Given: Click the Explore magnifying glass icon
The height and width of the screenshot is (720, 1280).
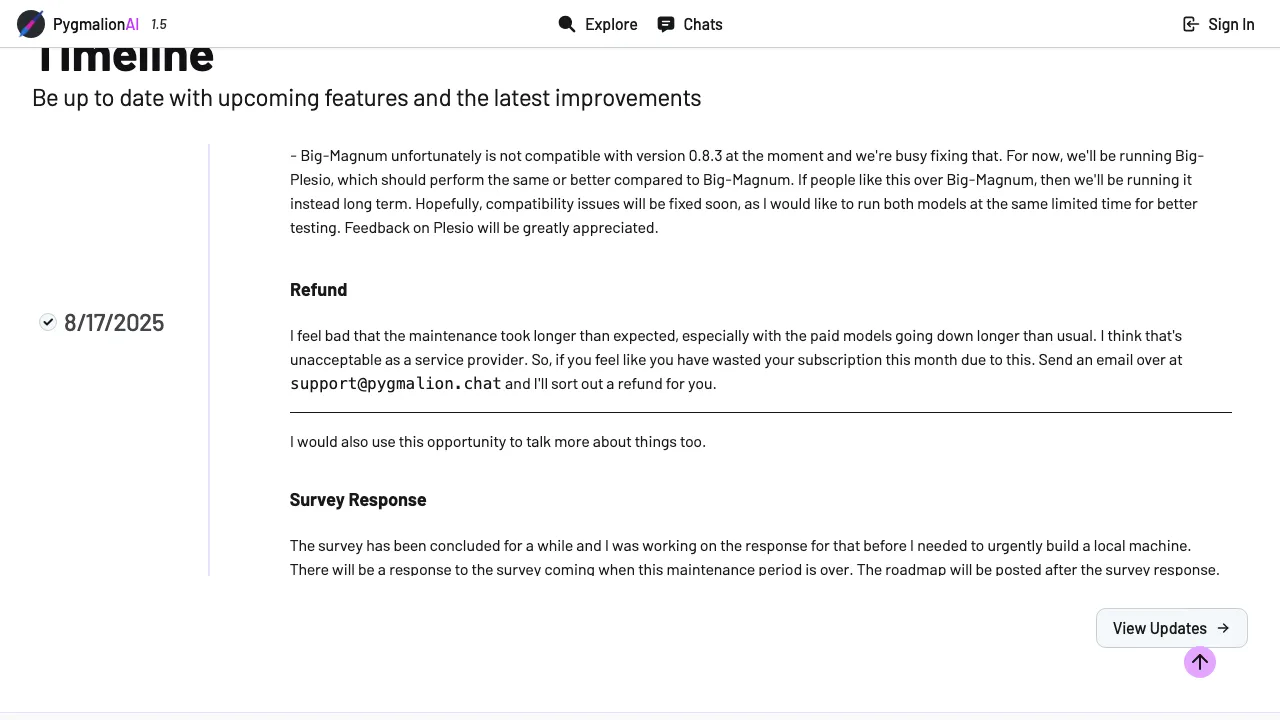Looking at the screenshot, I should coord(567,24).
